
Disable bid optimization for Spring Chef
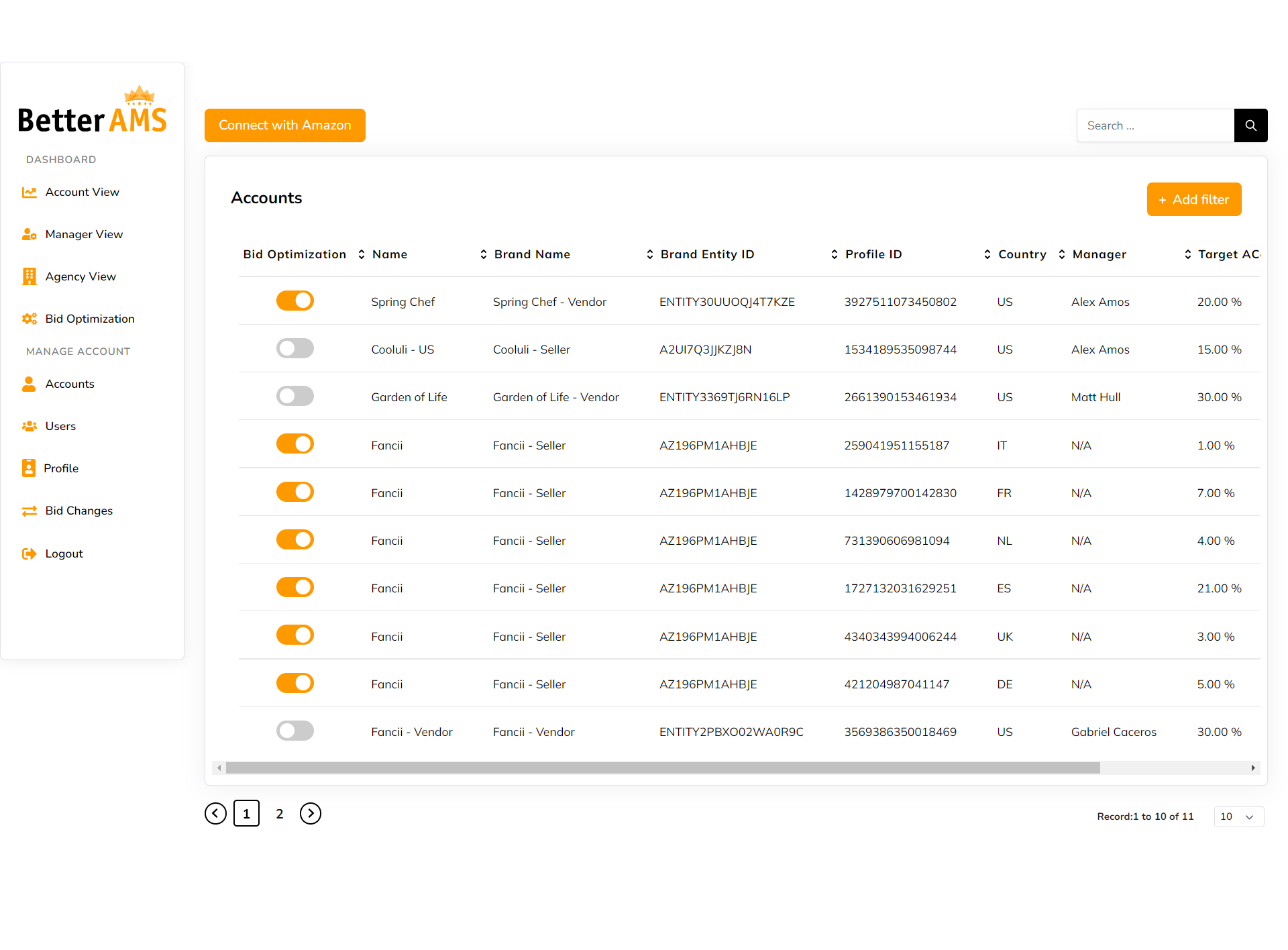[294, 301]
